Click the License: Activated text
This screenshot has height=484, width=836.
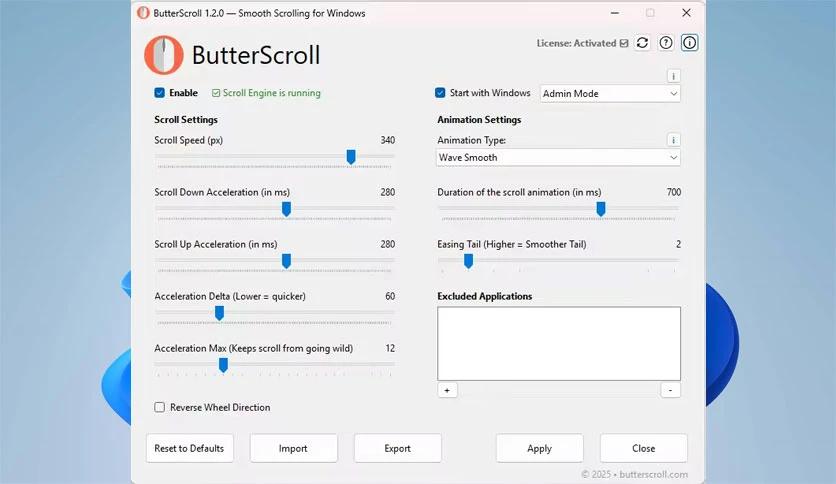click(576, 43)
